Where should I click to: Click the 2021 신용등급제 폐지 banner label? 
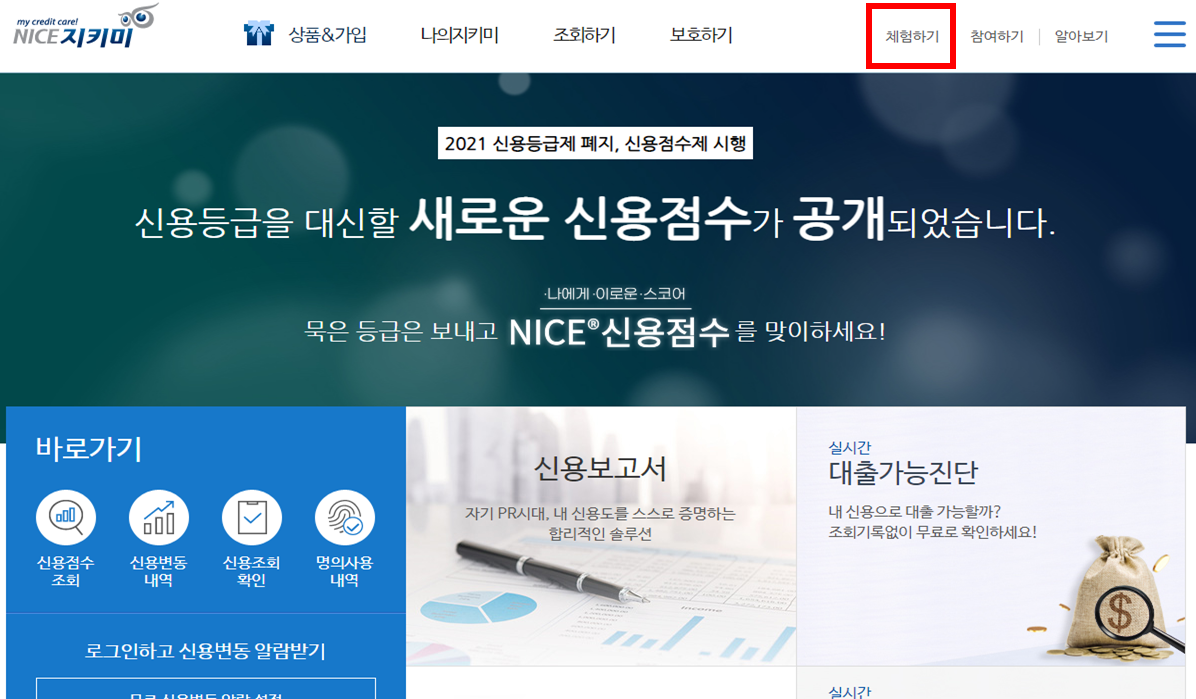(x=595, y=143)
